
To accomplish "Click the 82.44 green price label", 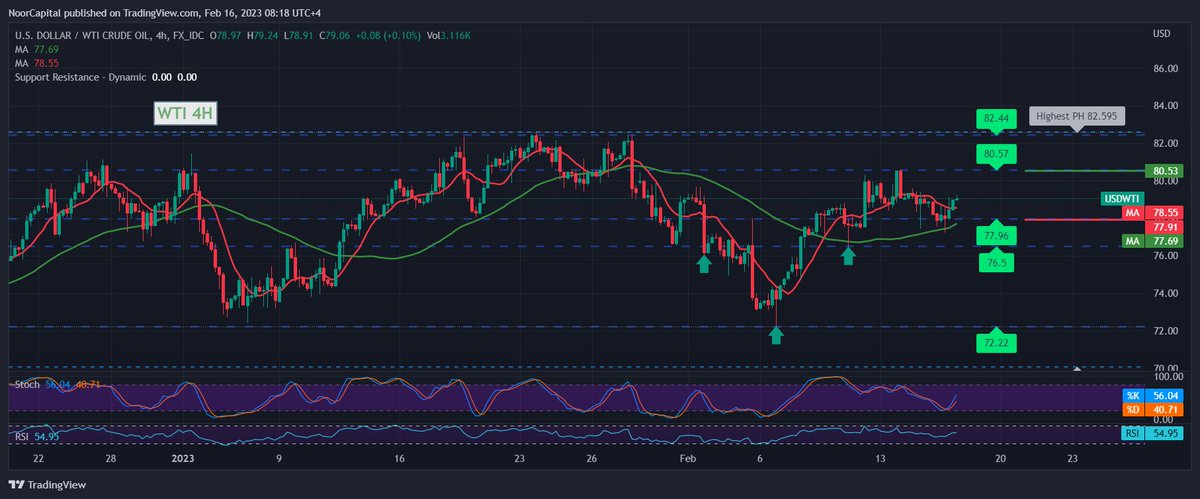I will pos(996,118).
